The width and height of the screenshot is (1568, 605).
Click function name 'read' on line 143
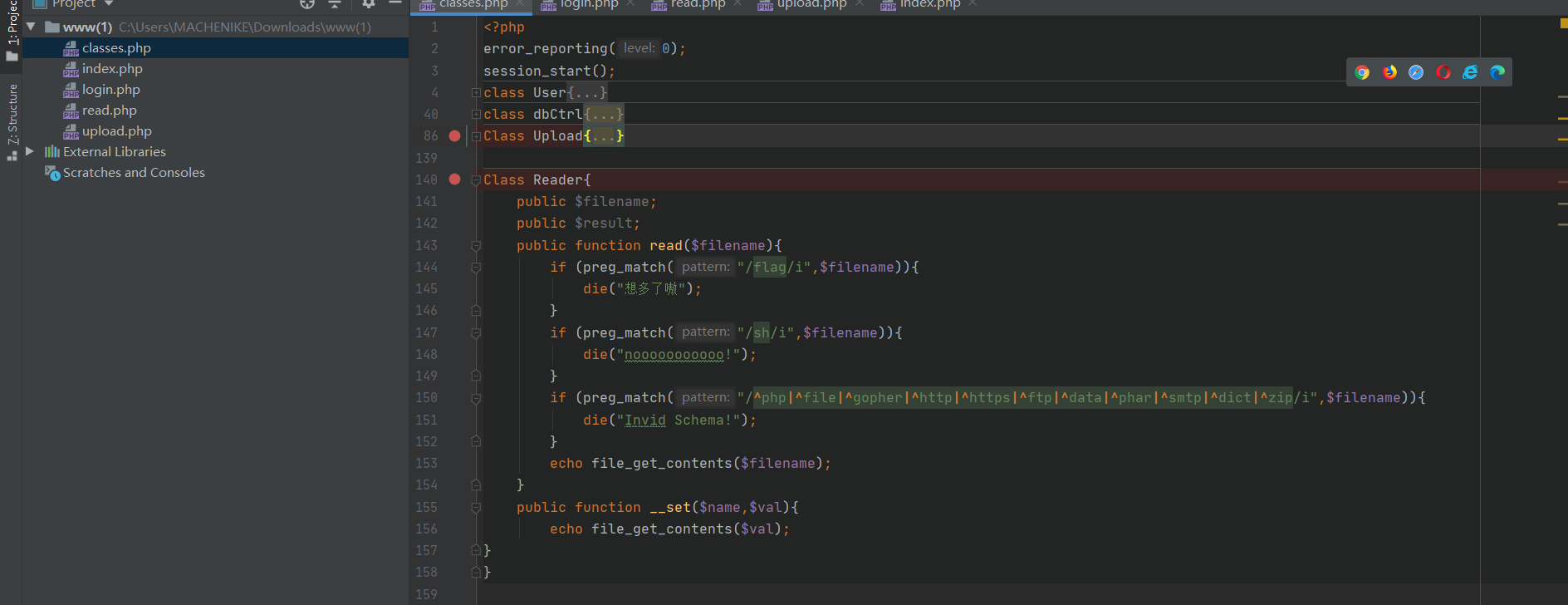click(x=665, y=245)
